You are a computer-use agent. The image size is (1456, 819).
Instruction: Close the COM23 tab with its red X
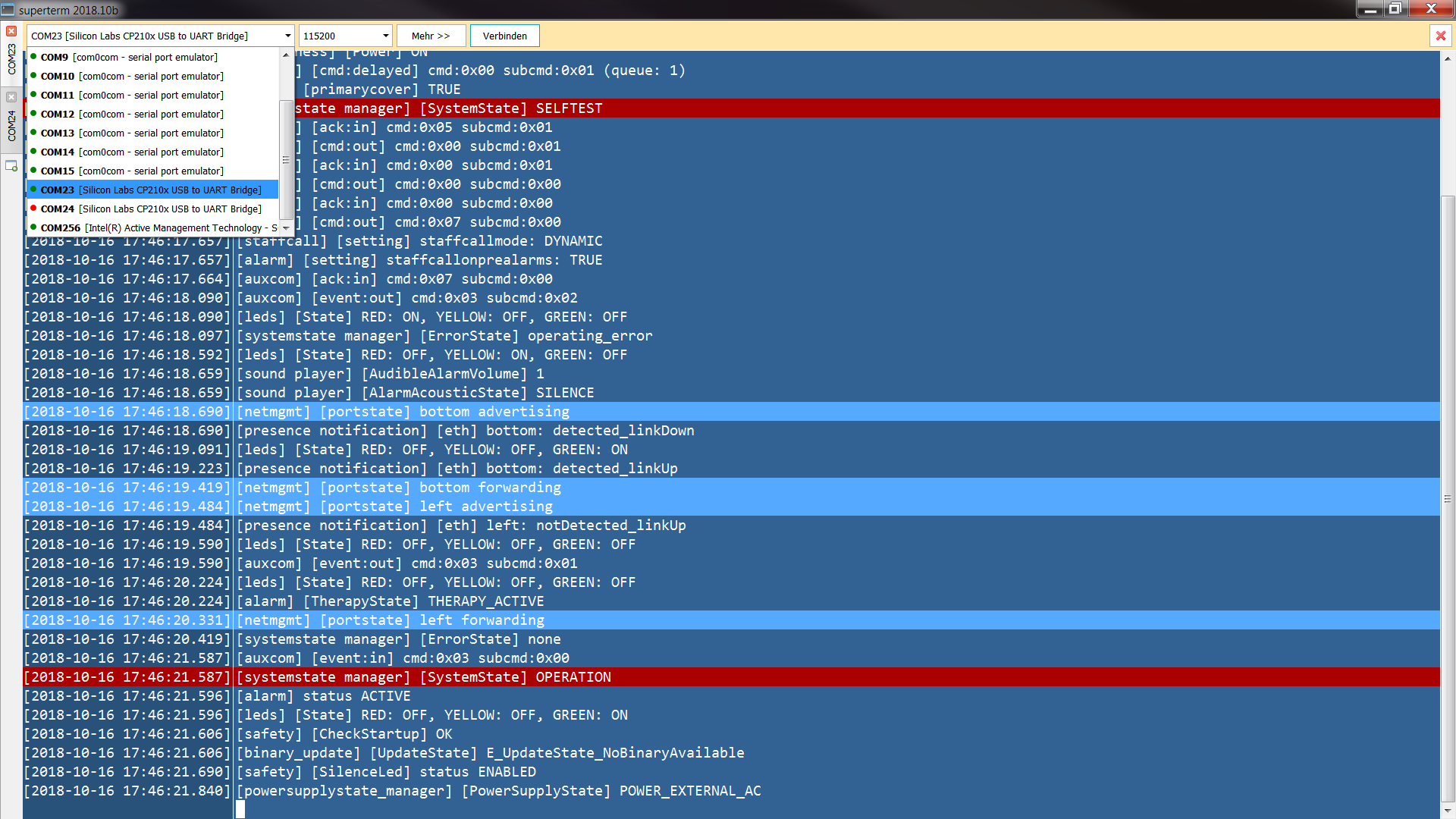(11, 31)
